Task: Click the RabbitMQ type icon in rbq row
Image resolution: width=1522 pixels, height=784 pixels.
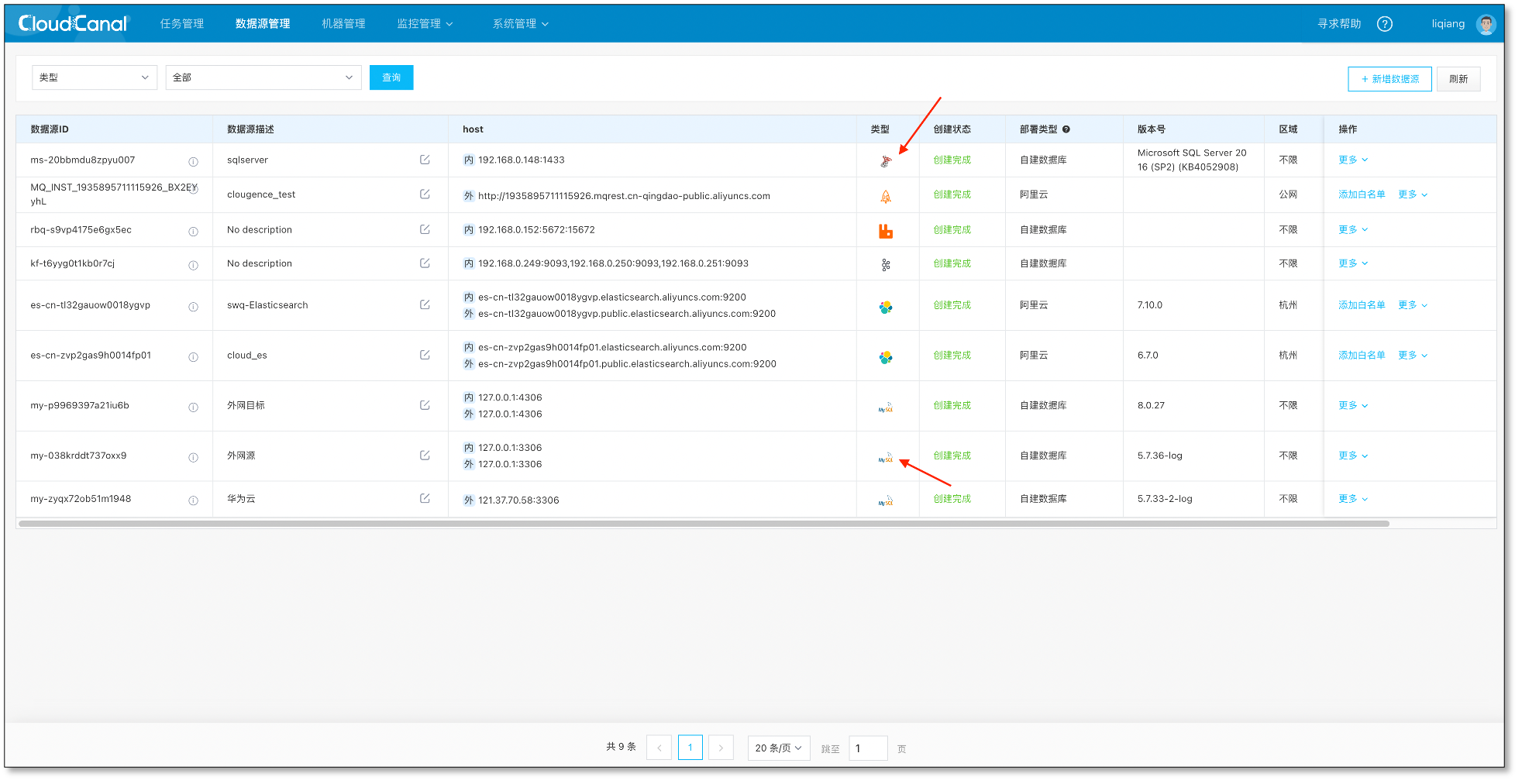Action: coord(886,231)
